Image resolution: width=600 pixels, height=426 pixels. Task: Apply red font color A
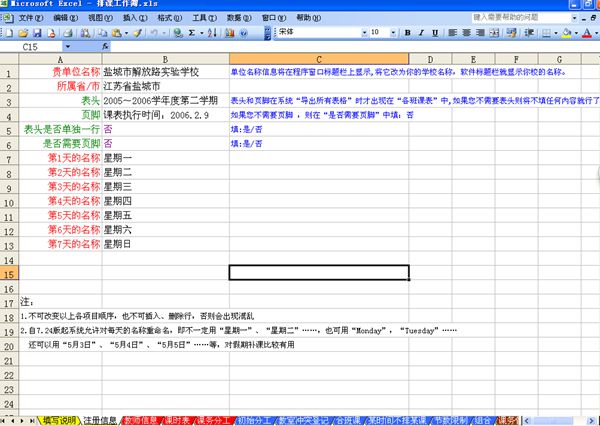(587, 33)
